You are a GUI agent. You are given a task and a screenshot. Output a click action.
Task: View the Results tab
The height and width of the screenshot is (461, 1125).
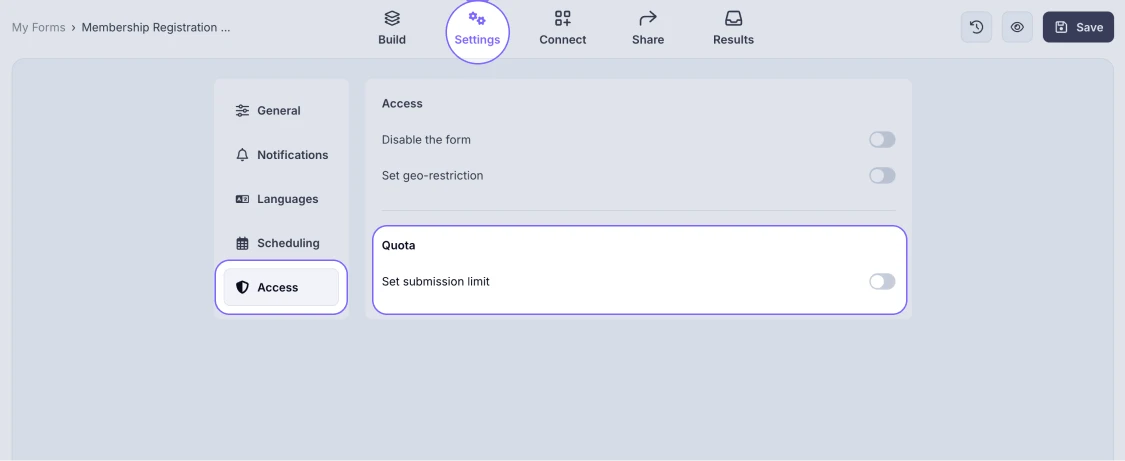click(733, 28)
